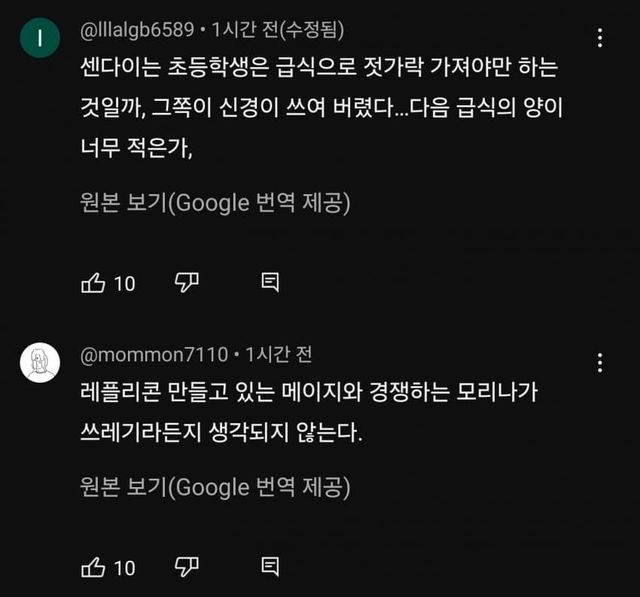Viewport: 640px width, 597px height.
Task: Open the @mommon7110 channel username link
Action: 152,354
